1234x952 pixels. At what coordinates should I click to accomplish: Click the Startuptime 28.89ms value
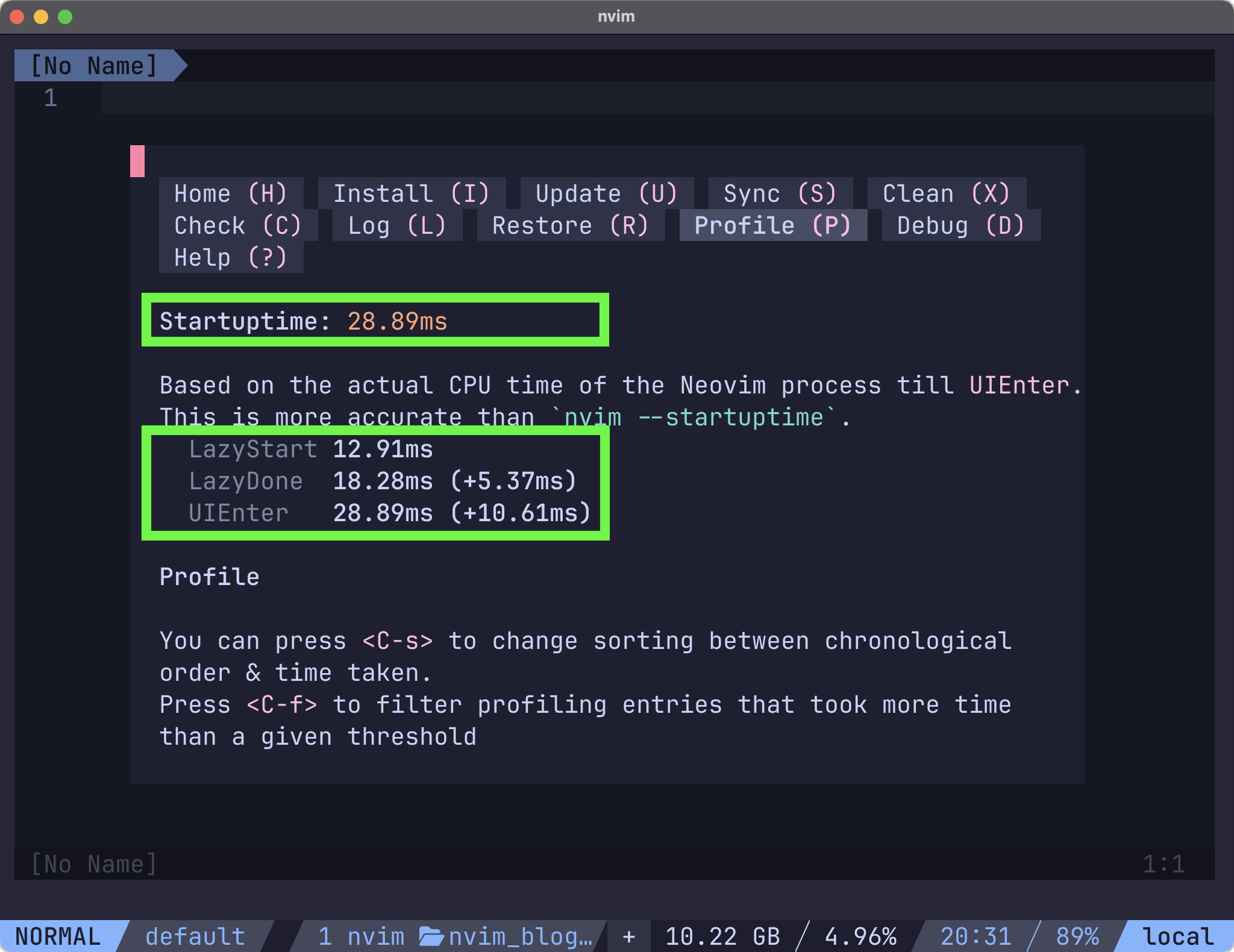click(397, 322)
